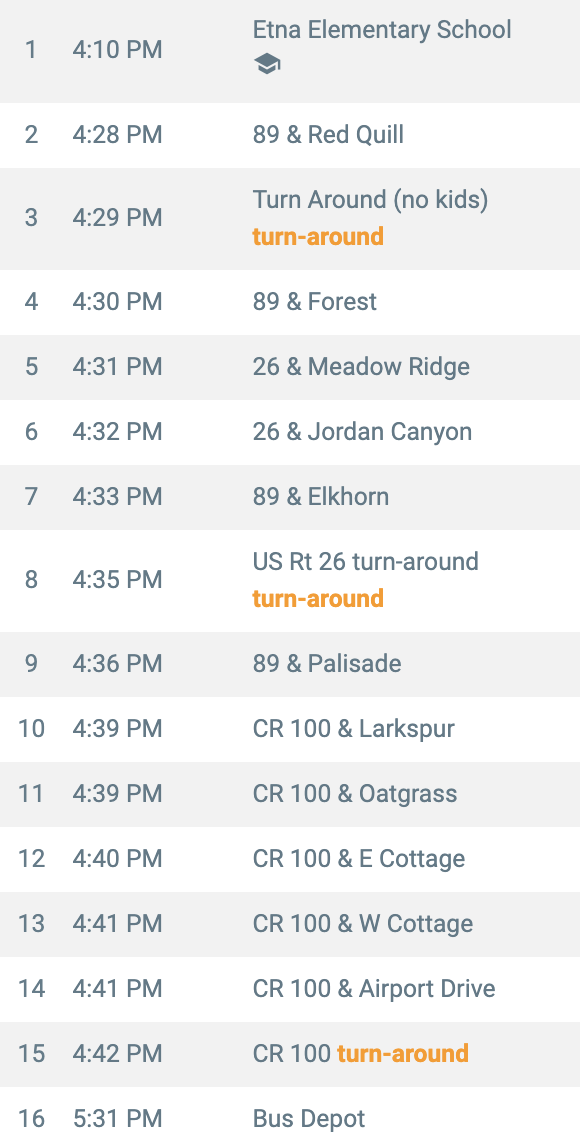This screenshot has height=1138, width=580.
Task: Open the US Rt 26 turn-around stop
Action: [290, 581]
